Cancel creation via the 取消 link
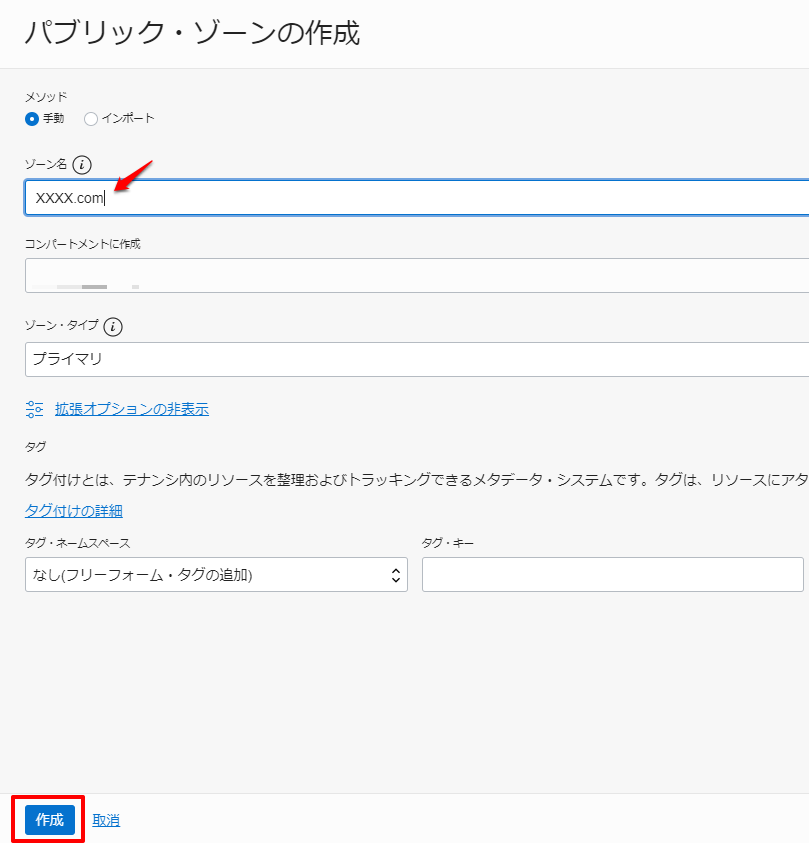This screenshot has height=843, width=809. coord(106,819)
